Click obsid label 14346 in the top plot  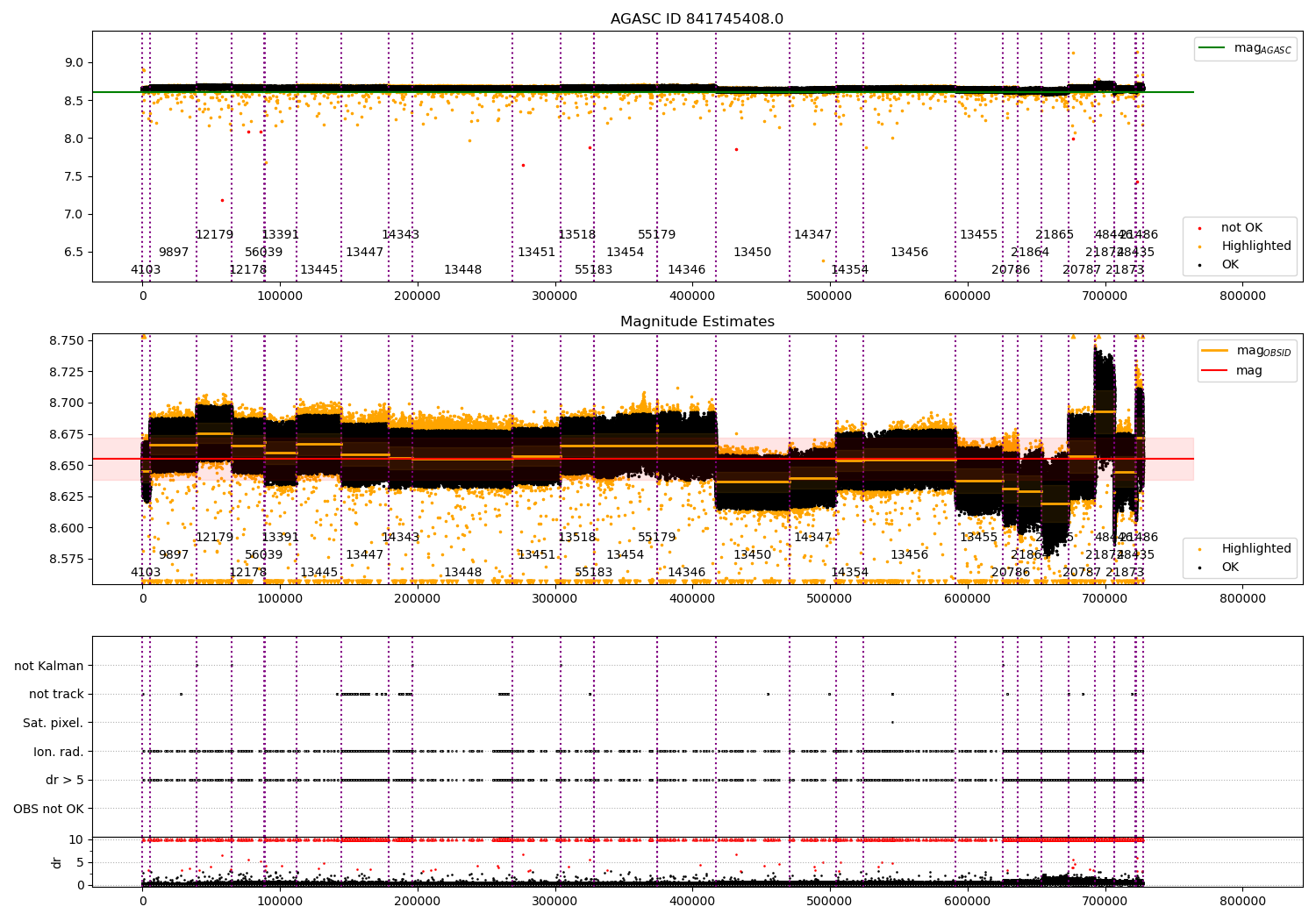(x=687, y=270)
